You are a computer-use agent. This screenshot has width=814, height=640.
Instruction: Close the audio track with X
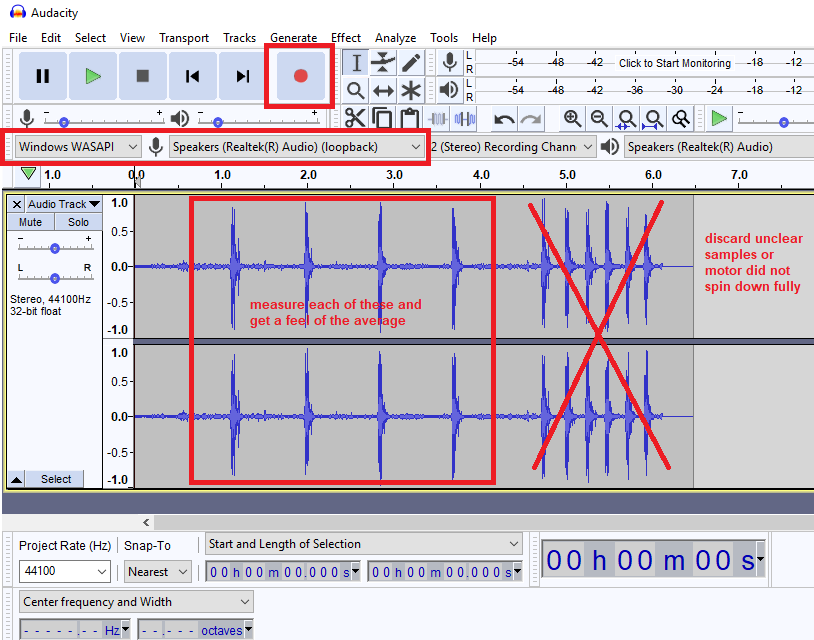click(16, 204)
